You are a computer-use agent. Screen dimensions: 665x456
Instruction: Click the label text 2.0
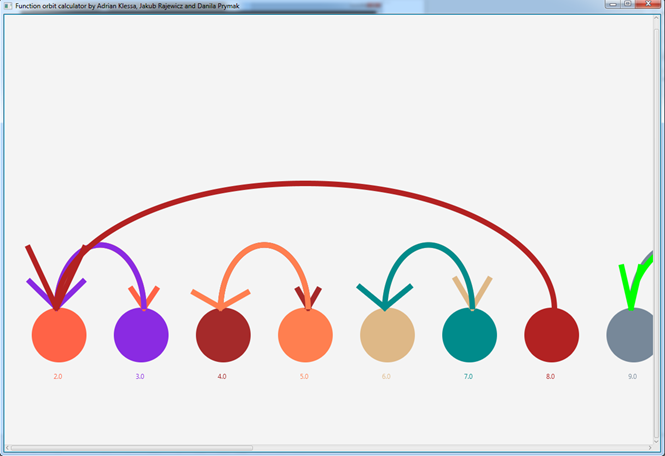58,376
